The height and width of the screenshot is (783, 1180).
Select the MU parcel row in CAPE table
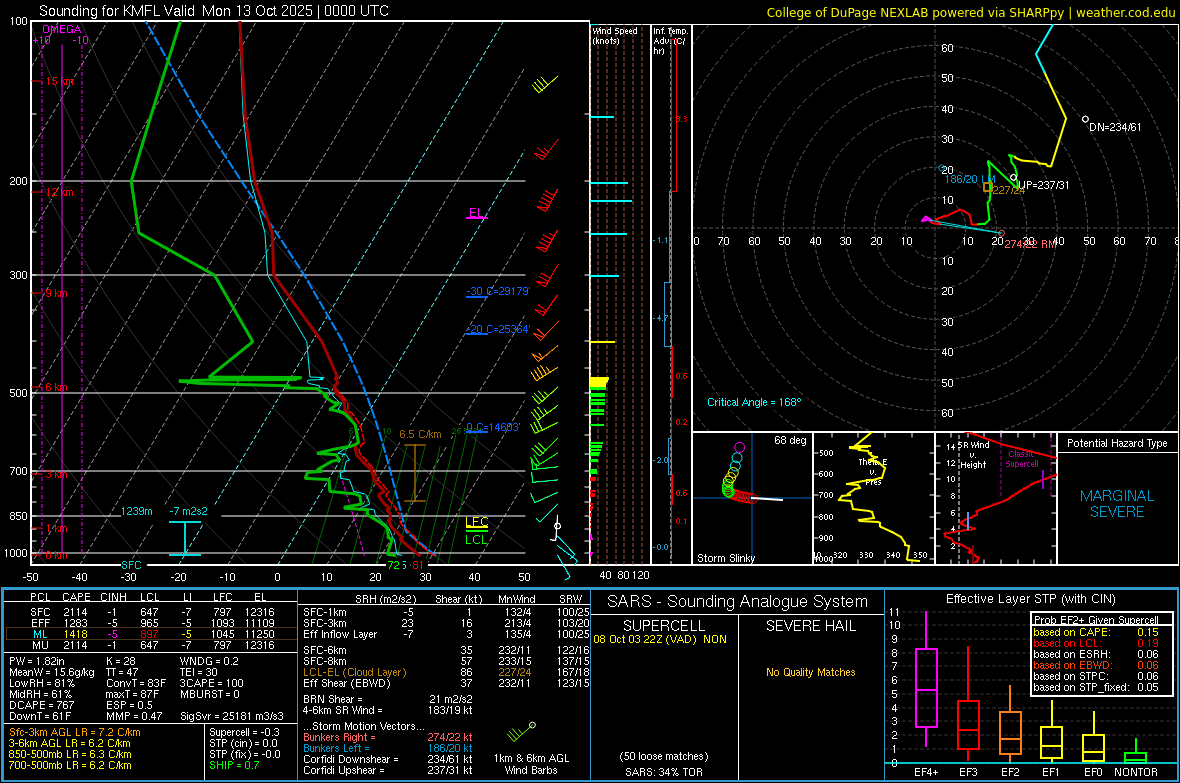(x=152, y=645)
